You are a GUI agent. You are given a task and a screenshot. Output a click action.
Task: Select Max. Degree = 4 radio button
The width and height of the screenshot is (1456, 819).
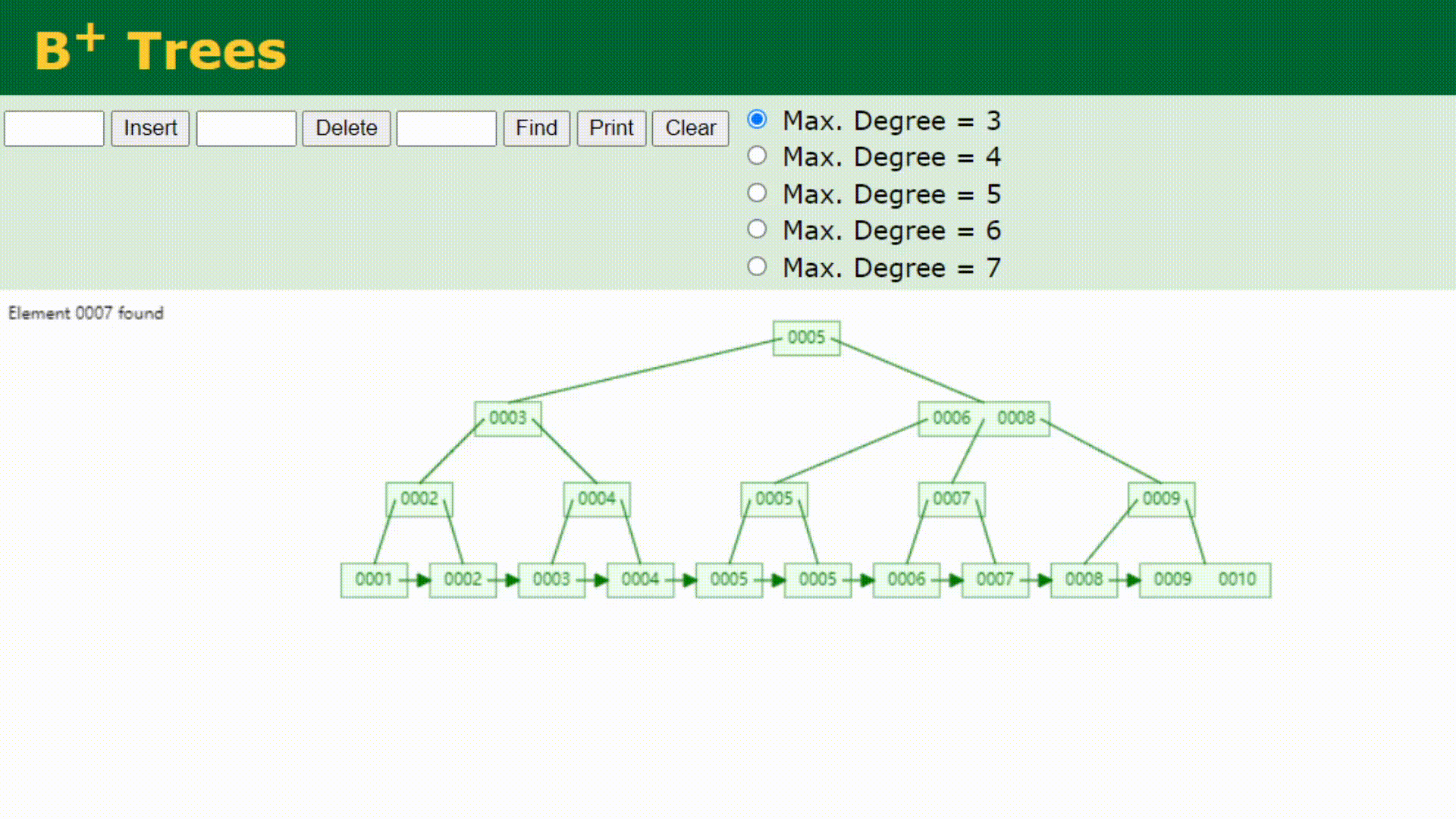click(x=757, y=156)
